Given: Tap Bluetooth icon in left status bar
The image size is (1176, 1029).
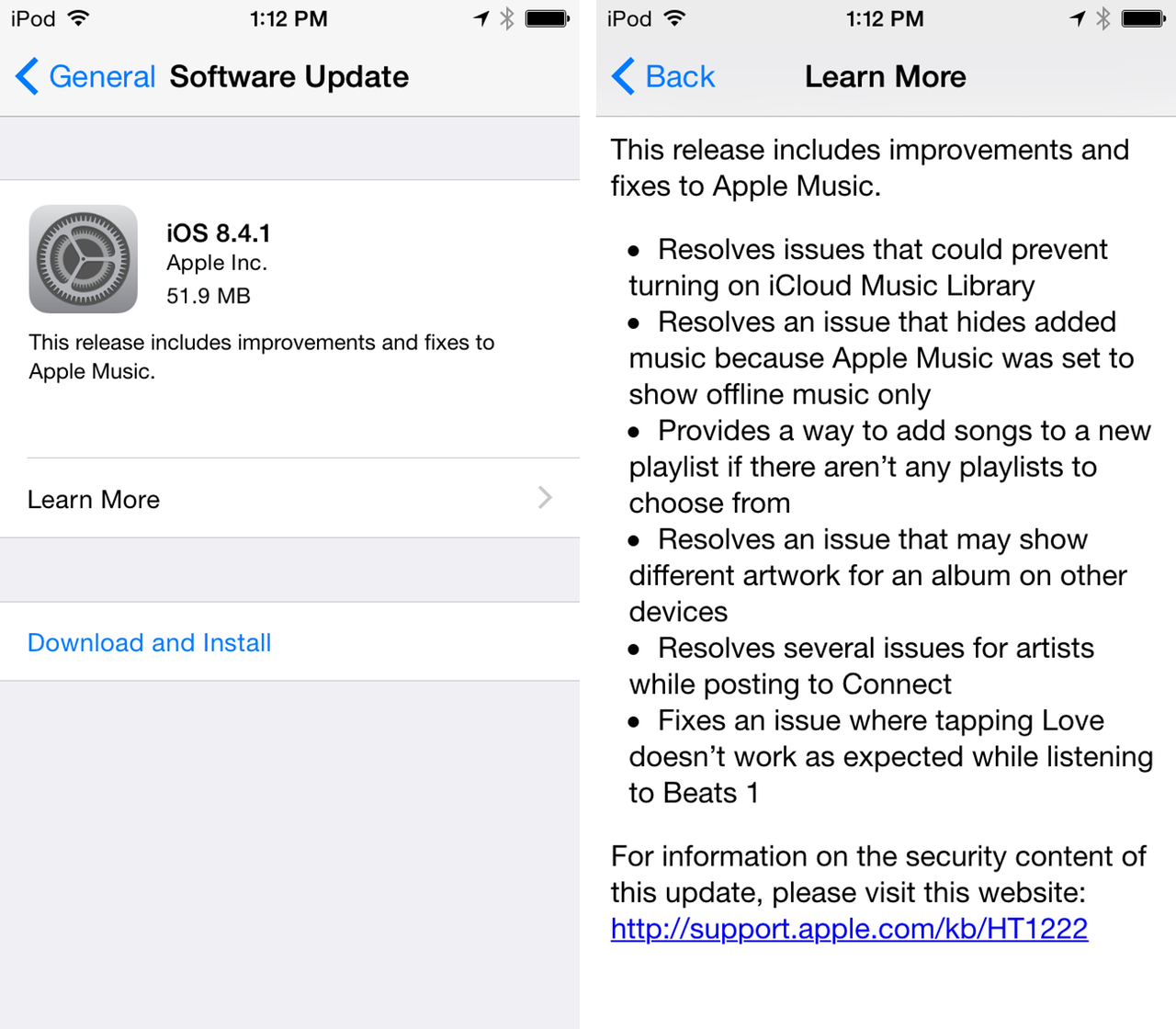Looking at the screenshot, I should [507, 18].
